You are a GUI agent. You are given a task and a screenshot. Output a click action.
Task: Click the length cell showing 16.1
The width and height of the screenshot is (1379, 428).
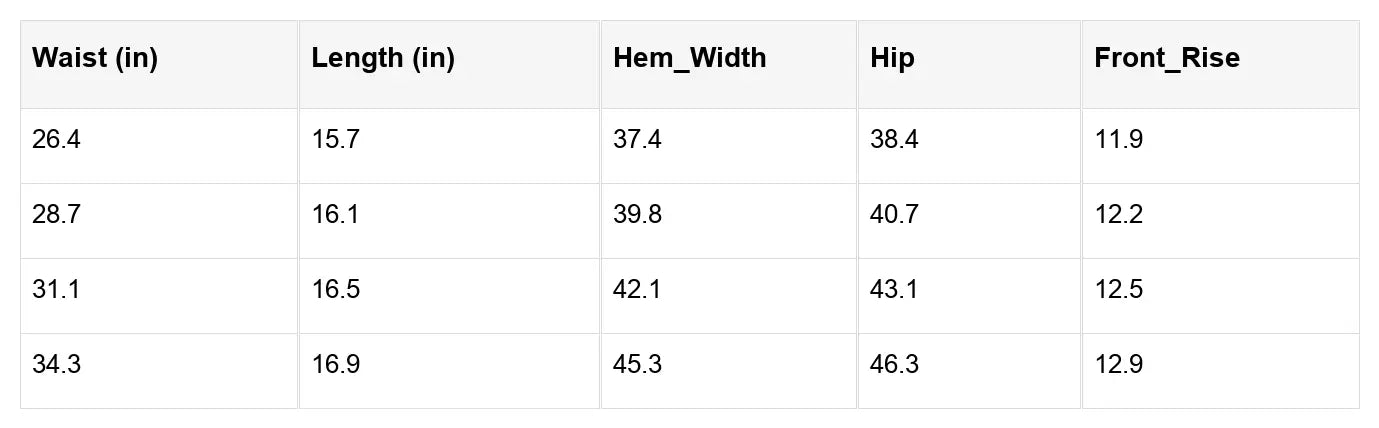[335, 215]
